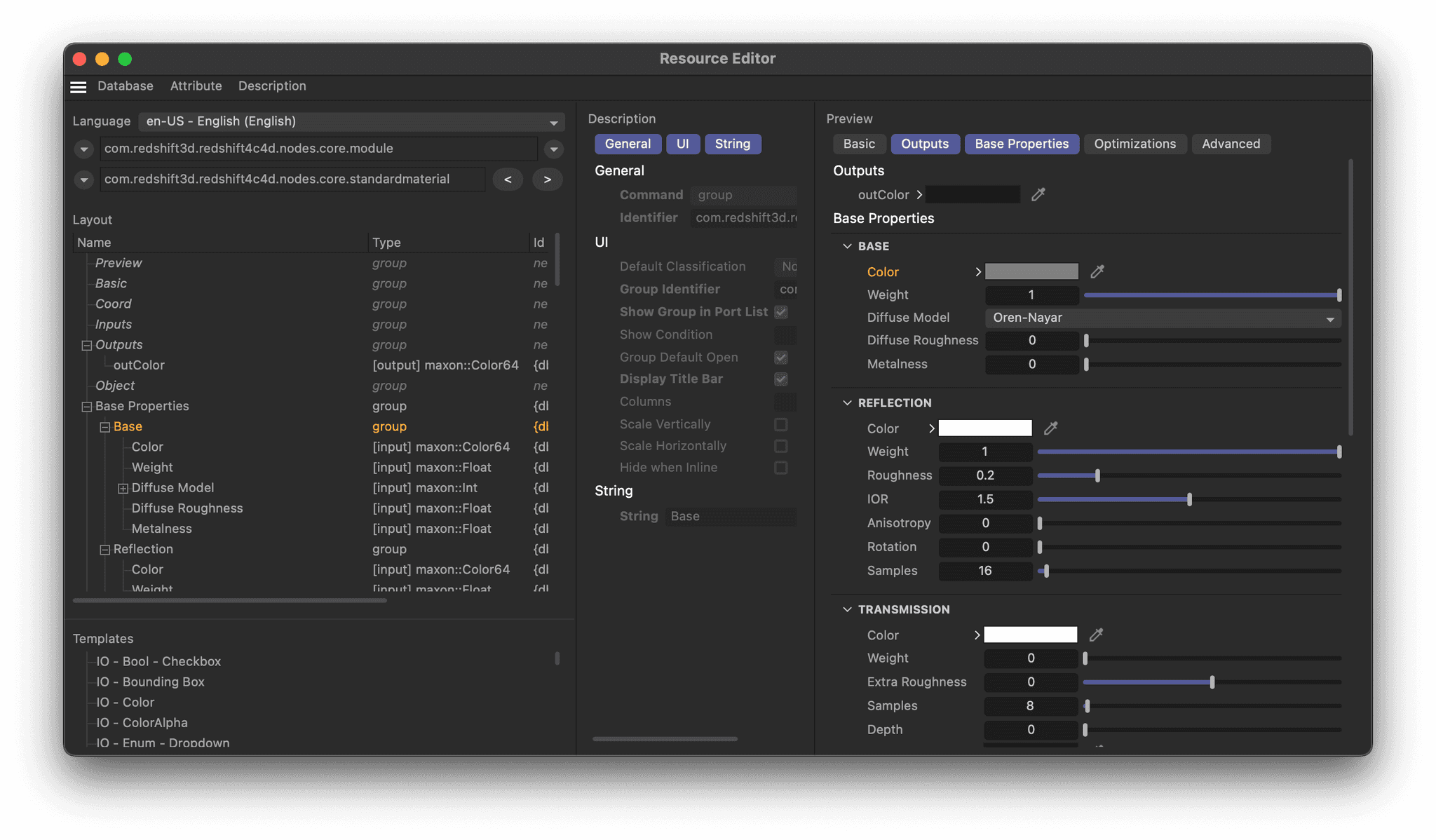
Task: Expand Diffuse Model tree node
Action: (x=123, y=488)
